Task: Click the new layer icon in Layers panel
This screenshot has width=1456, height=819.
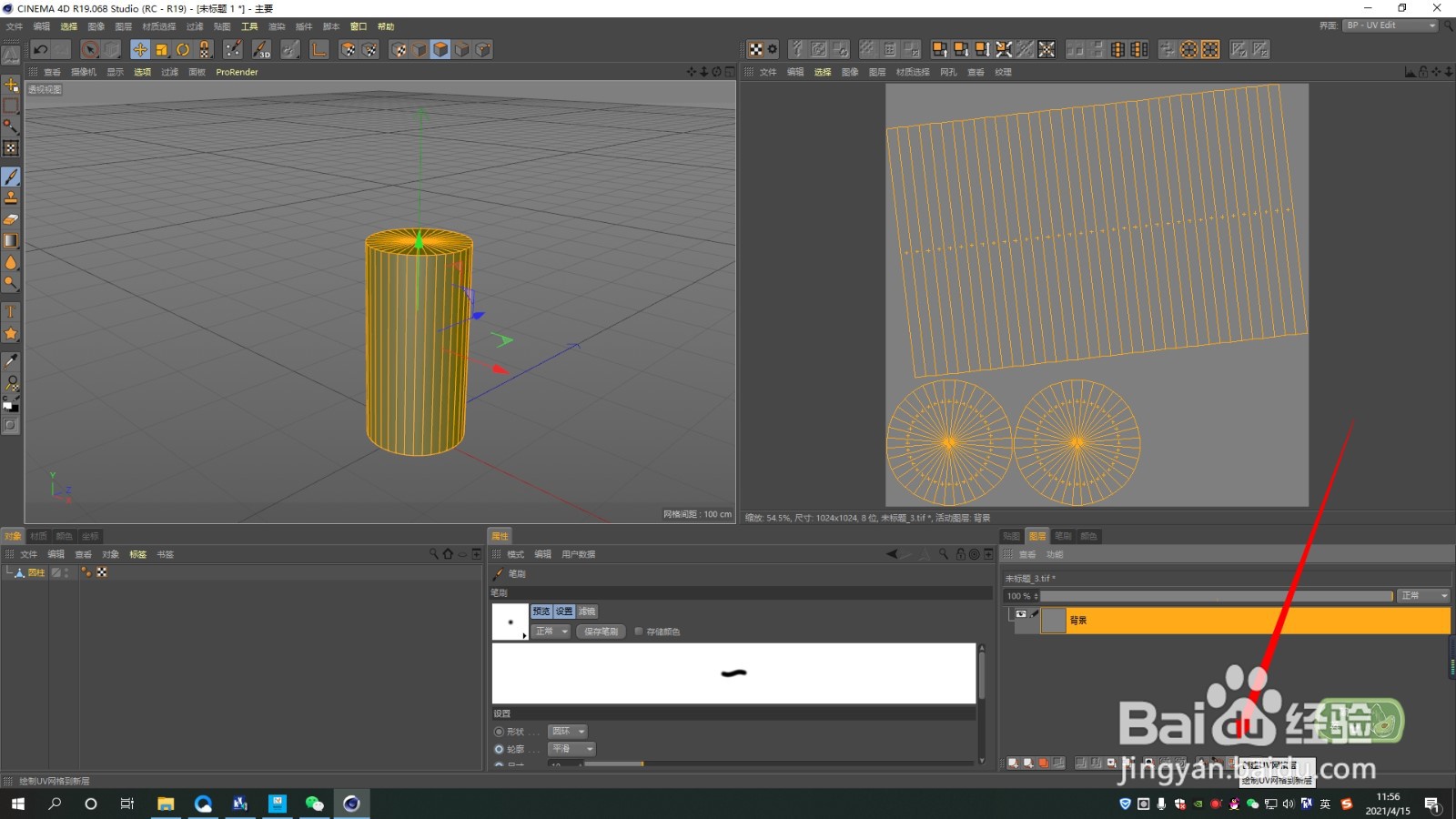Action: (x=1013, y=763)
